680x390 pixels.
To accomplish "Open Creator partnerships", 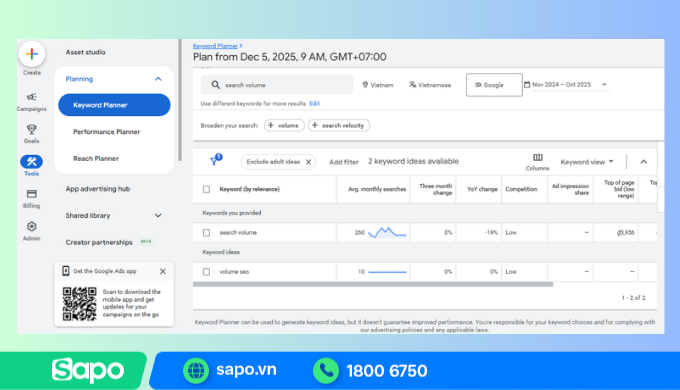I will coord(99,243).
